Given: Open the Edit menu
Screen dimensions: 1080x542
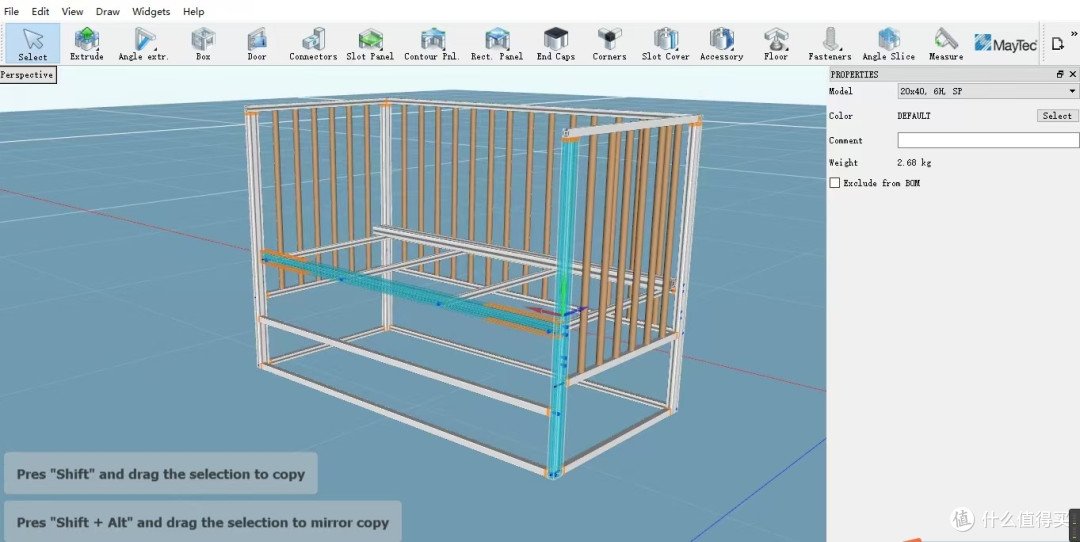Looking at the screenshot, I should click(x=41, y=11).
